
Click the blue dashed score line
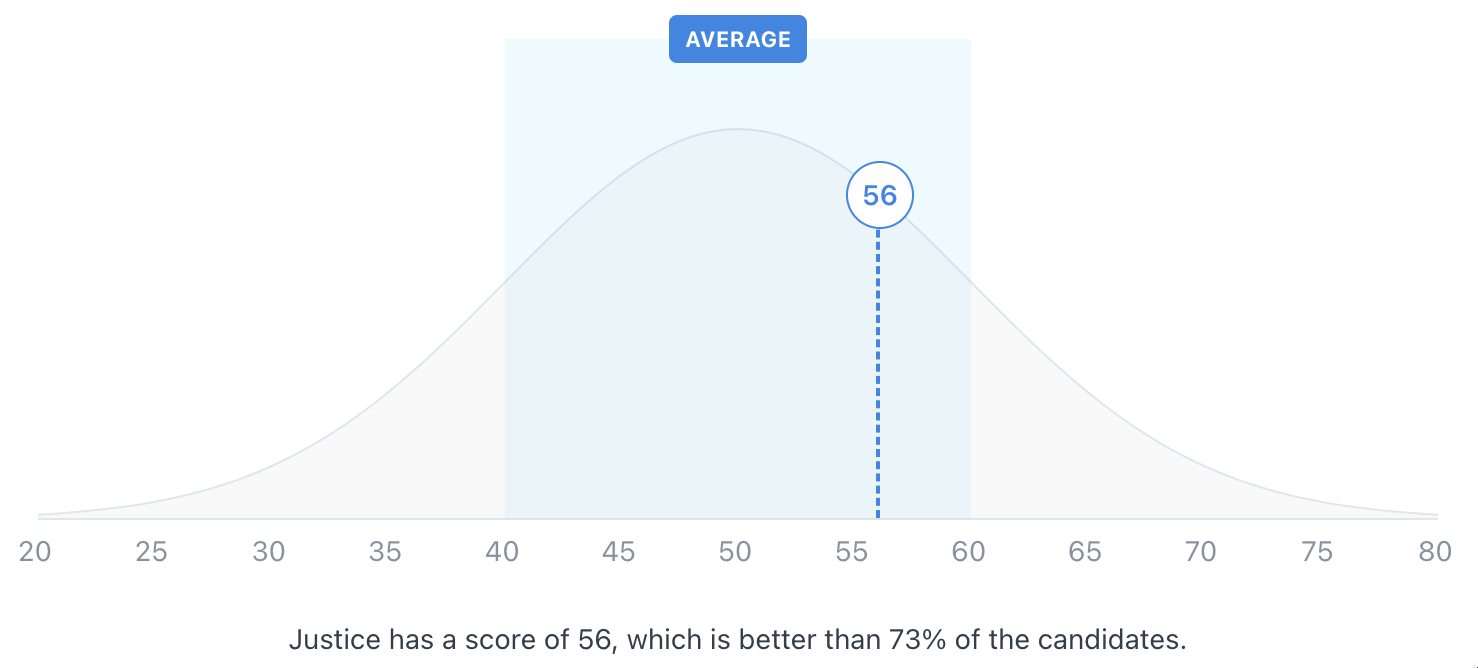[x=878, y=380]
